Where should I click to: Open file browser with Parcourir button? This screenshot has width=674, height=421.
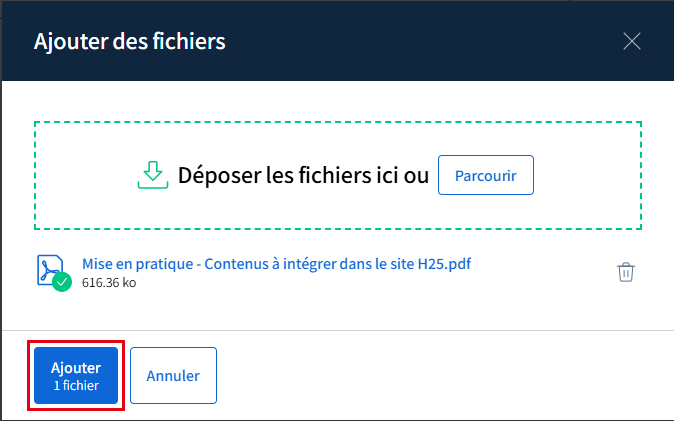pos(486,175)
